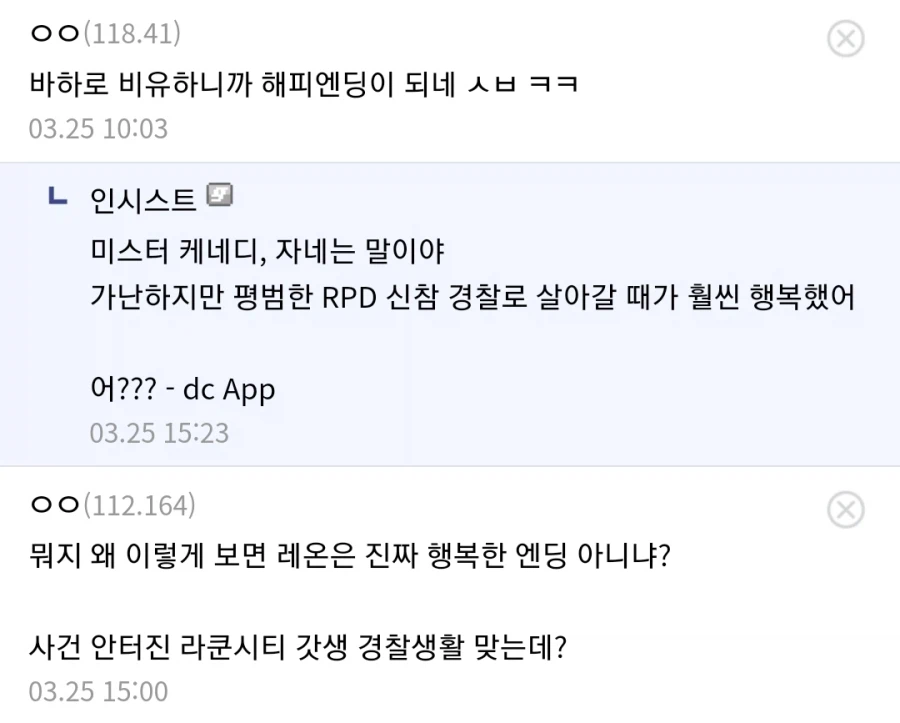Viewport: 900px width, 723px height.
Task: Click the gallery badge icon beside 인시스트
Action: [x=222, y=196]
